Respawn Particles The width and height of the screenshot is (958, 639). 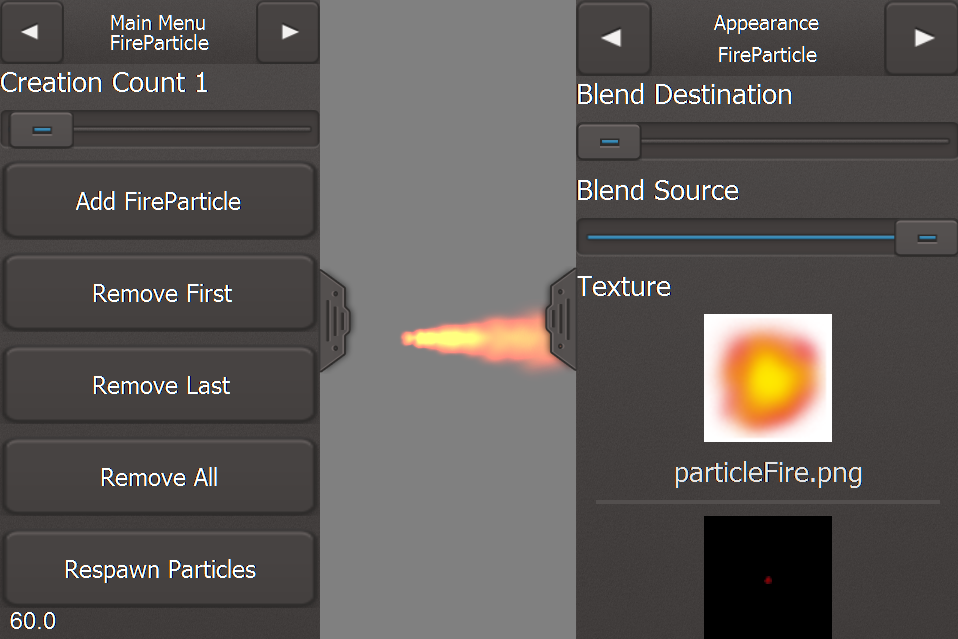click(x=159, y=569)
